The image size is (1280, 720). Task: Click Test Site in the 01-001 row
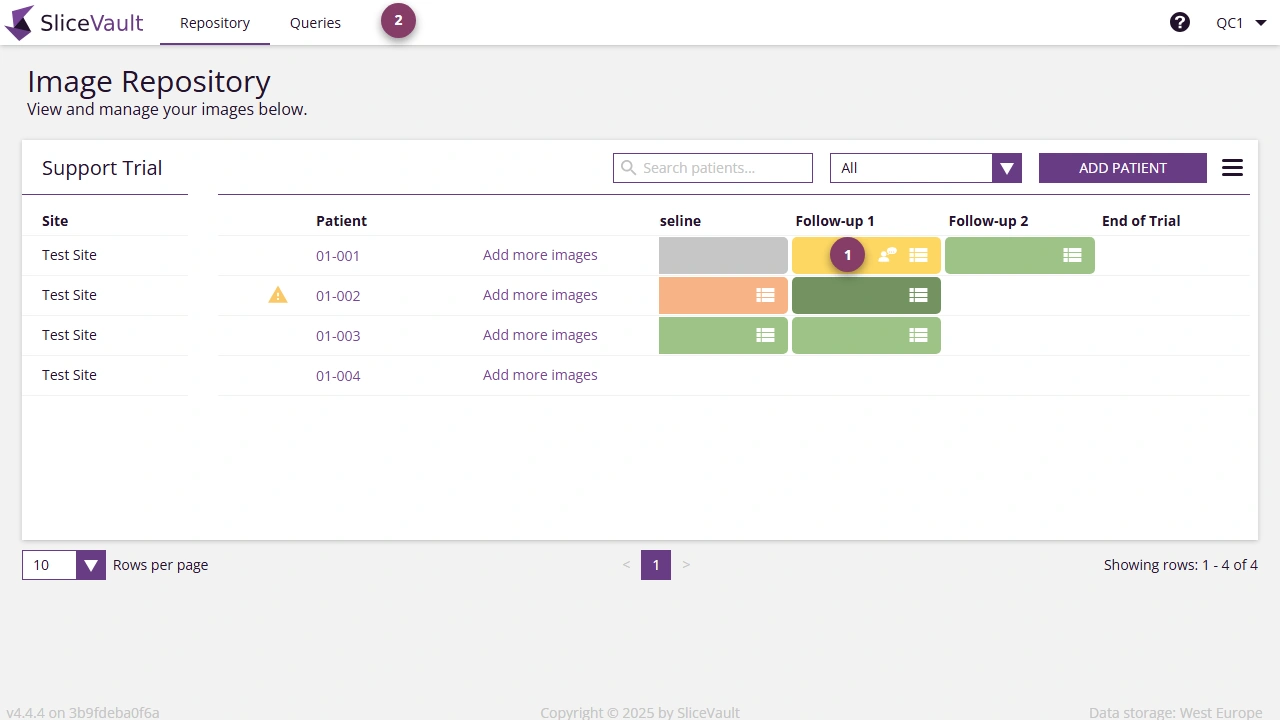point(69,255)
